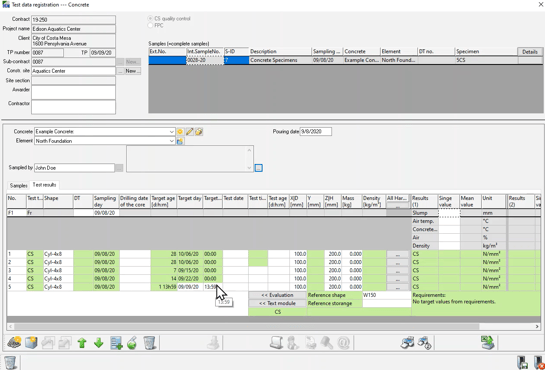Click the Target day 09/15/20 cell
The image size is (545, 370).
pos(190,271)
